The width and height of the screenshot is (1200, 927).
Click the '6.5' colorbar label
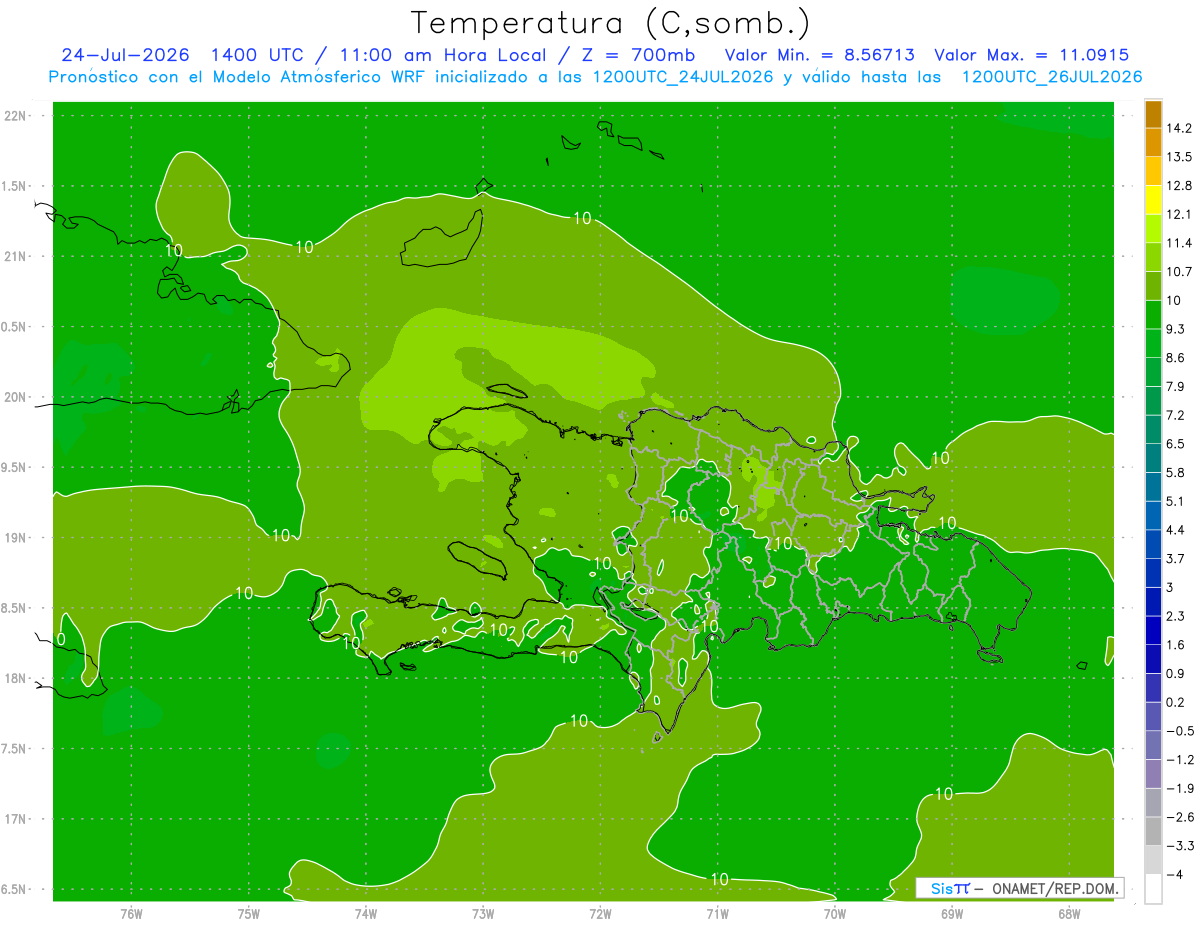pyautogui.click(x=1175, y=444)
